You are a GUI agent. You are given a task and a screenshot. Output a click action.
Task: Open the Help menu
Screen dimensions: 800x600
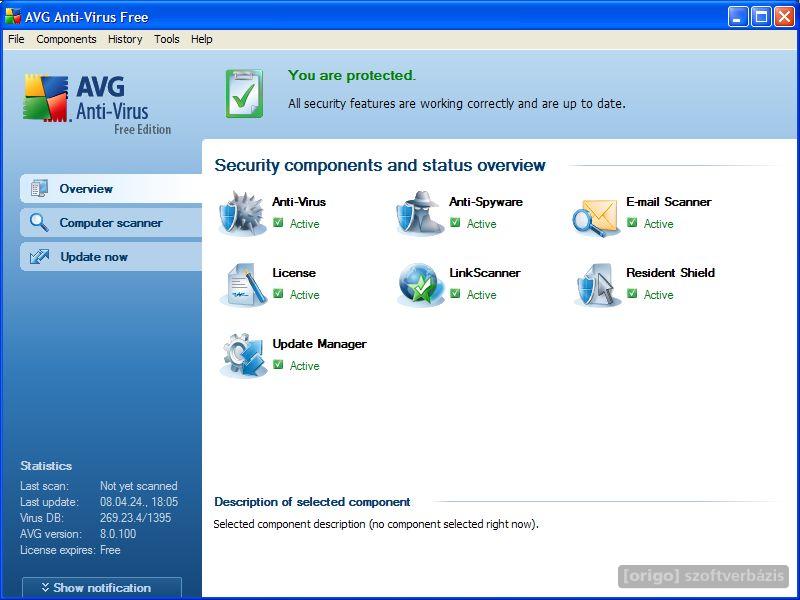[x=202, y=39]
